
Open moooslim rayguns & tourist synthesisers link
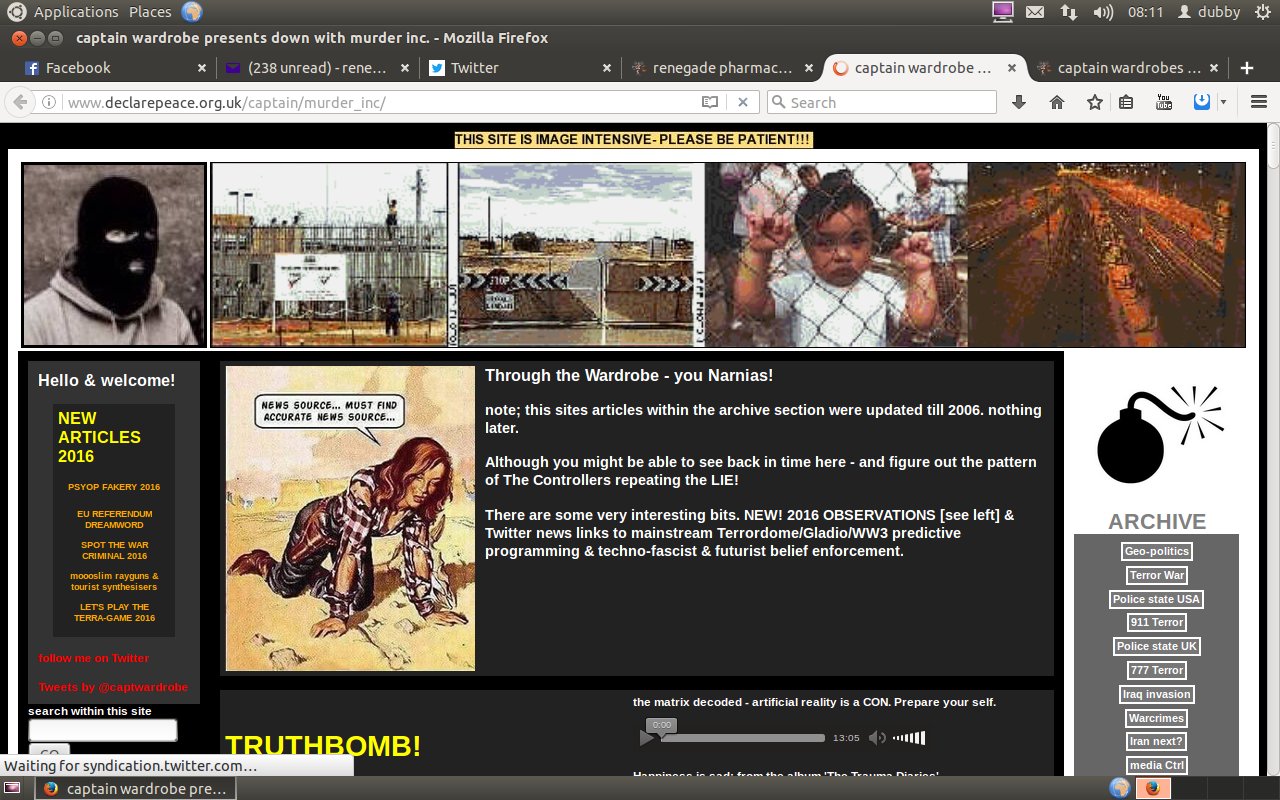pyautogui.click(x=114, y=582)
